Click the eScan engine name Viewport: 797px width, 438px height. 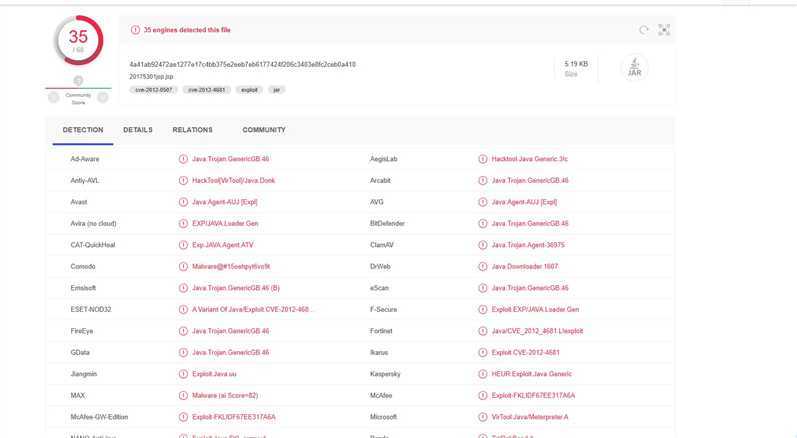(x=379, y=288)
